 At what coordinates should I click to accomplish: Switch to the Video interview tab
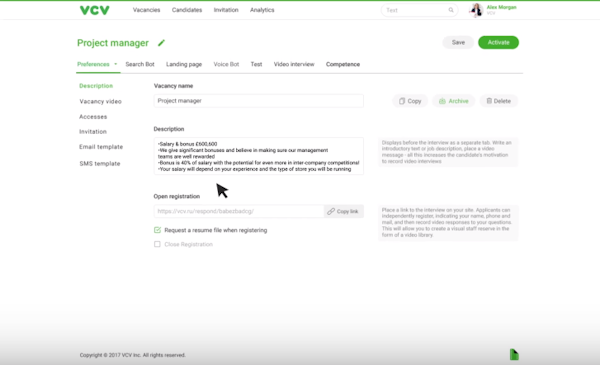click(x=294, y=64)
